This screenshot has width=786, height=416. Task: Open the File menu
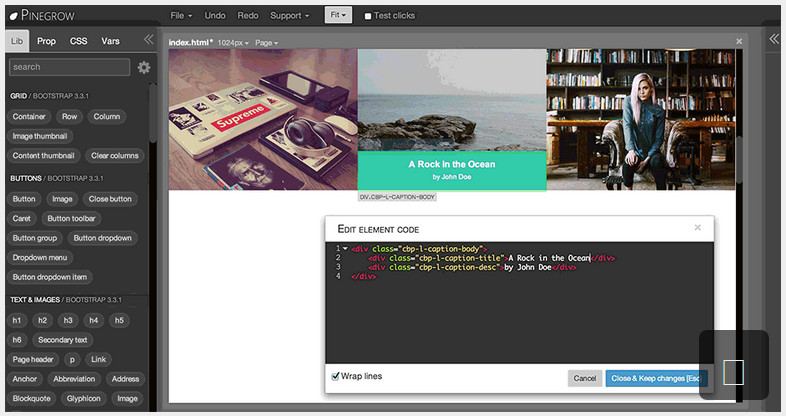coord(181,16)
